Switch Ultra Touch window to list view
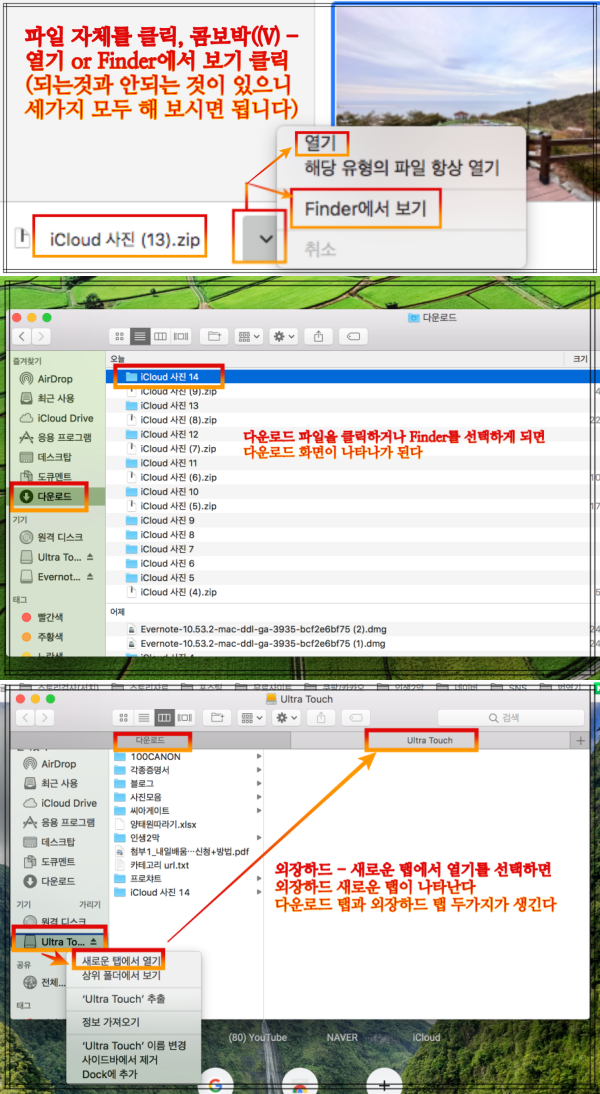600x1094 pixels. [x=144, y=717]
